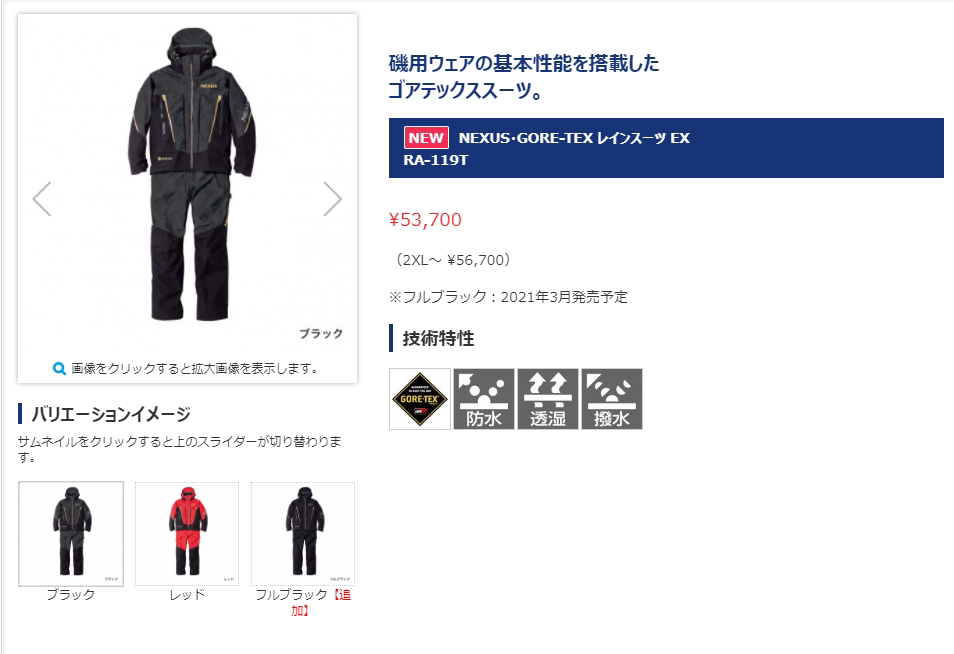Select the ブラック variation thumbnail
954x654 pixels.
pyautogui.click(x=71, y=534)
